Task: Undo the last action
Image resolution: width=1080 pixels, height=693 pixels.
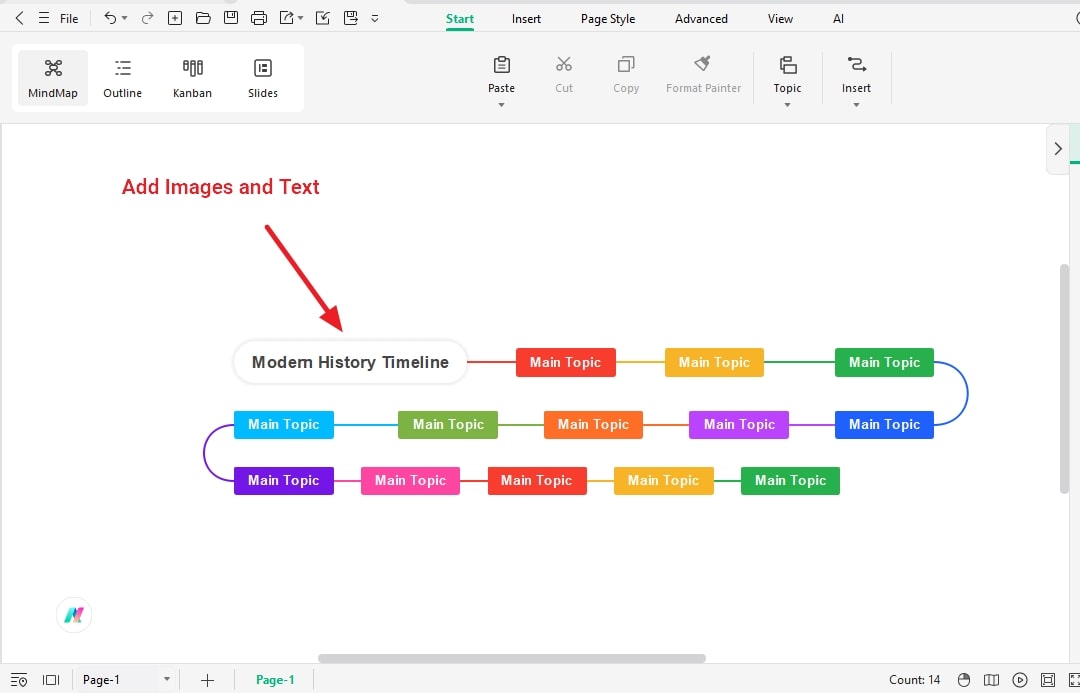Action: pos(110,19)
